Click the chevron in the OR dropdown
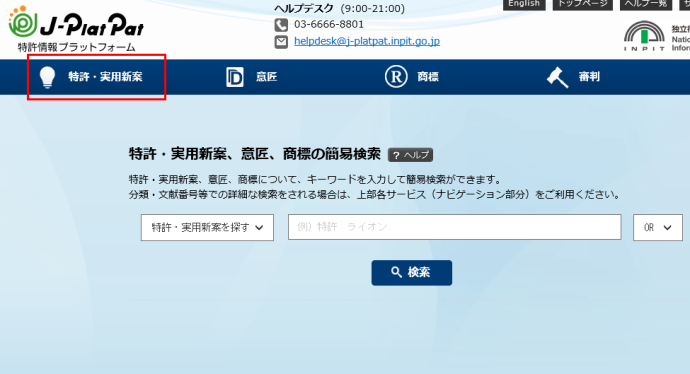Viewport: 690px width, 374px height. (668, 227)
